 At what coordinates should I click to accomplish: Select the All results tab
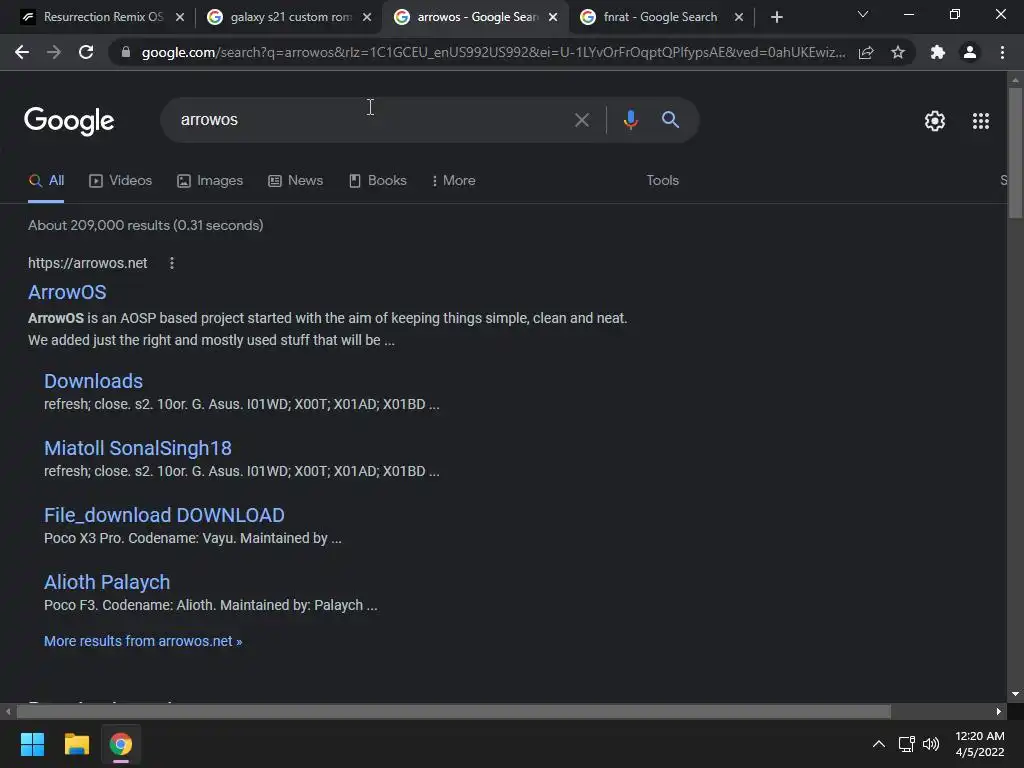click(46, 181)
